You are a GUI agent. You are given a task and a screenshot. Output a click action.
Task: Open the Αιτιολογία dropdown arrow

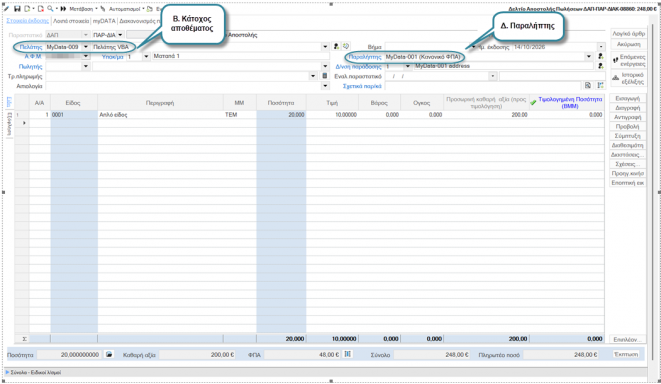tap(325, 86)
